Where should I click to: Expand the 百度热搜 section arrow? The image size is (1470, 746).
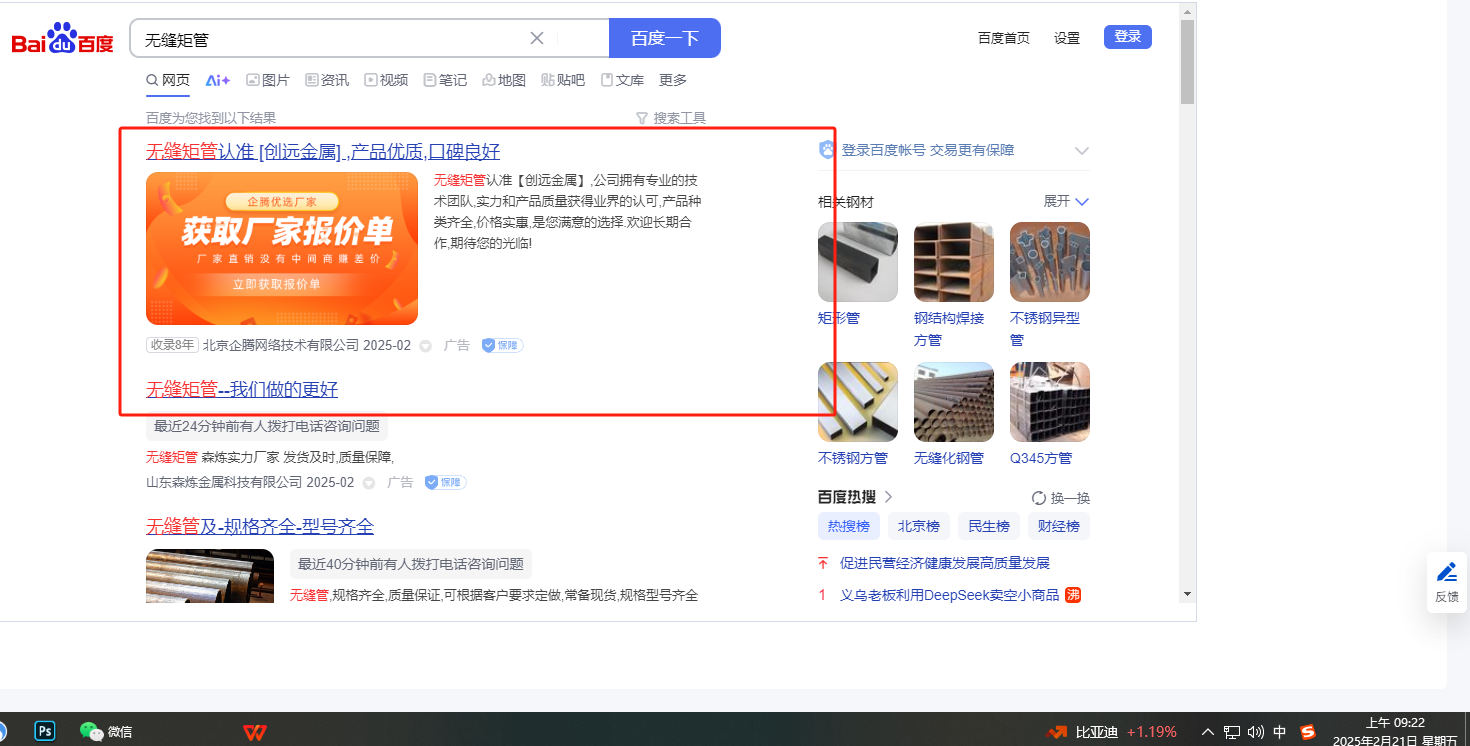pyautogui.click(x=888, y=497)
